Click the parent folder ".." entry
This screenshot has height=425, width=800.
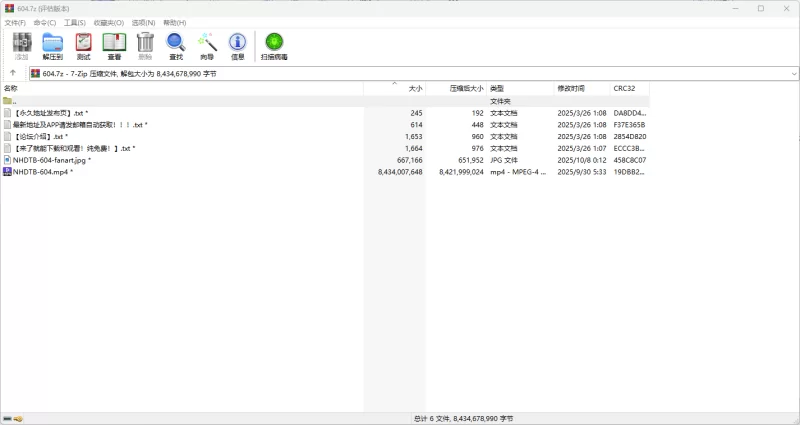click(x=13, y=101)
